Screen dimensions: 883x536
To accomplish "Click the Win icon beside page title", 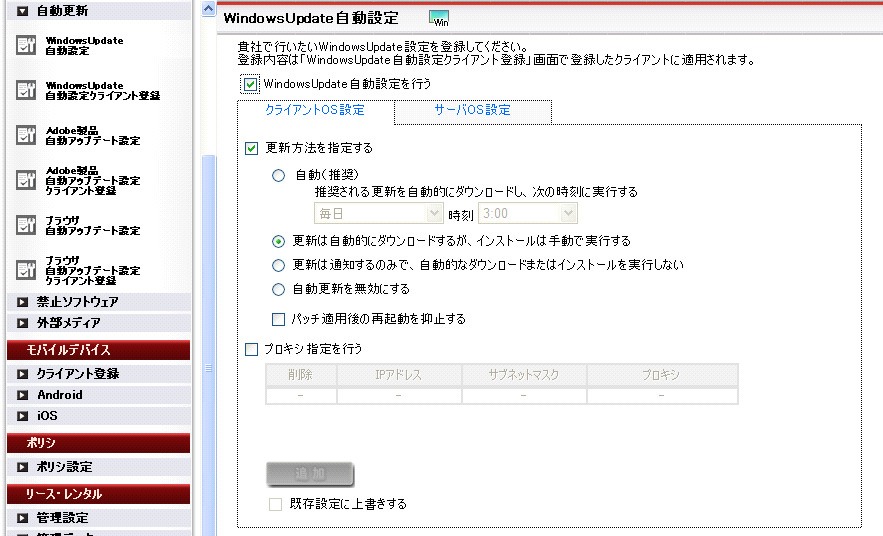I will (x=439, y=19).
